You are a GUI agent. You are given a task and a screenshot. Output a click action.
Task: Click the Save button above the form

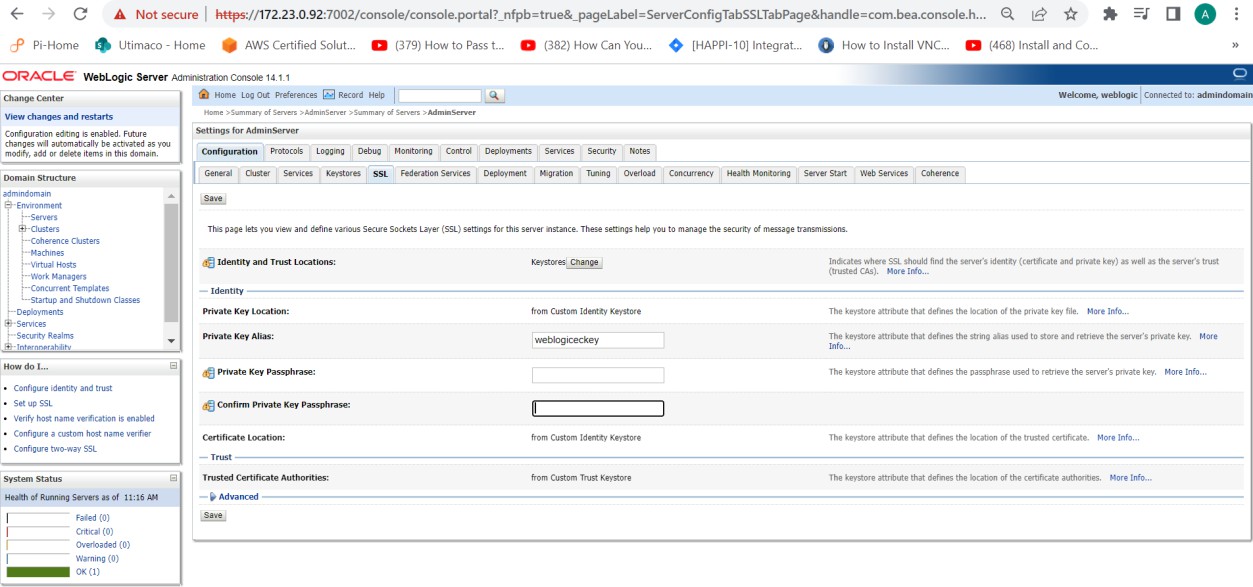click(x=213, y=198)
